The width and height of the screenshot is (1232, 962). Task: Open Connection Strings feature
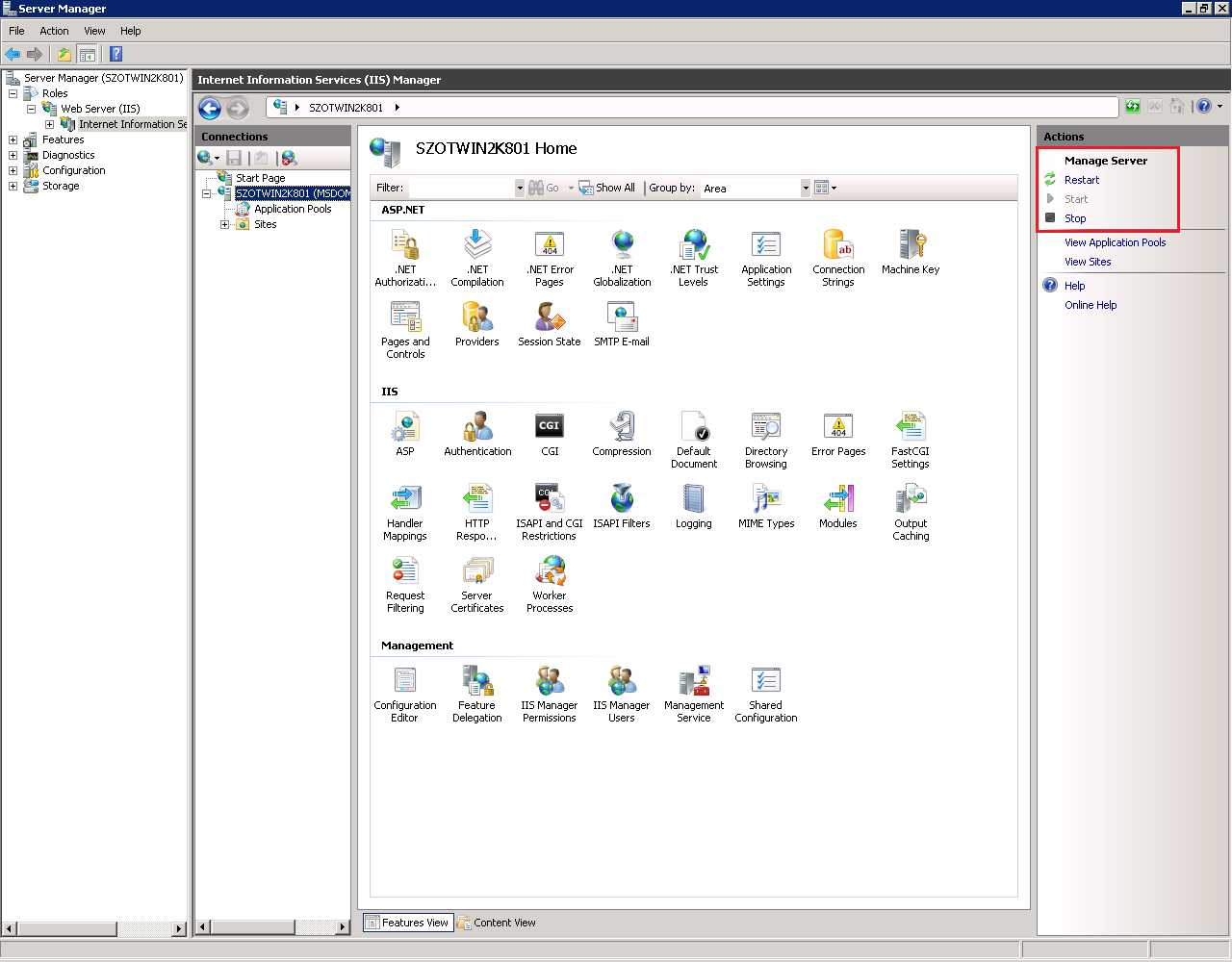pyautogui.click(x=838, y=257)
